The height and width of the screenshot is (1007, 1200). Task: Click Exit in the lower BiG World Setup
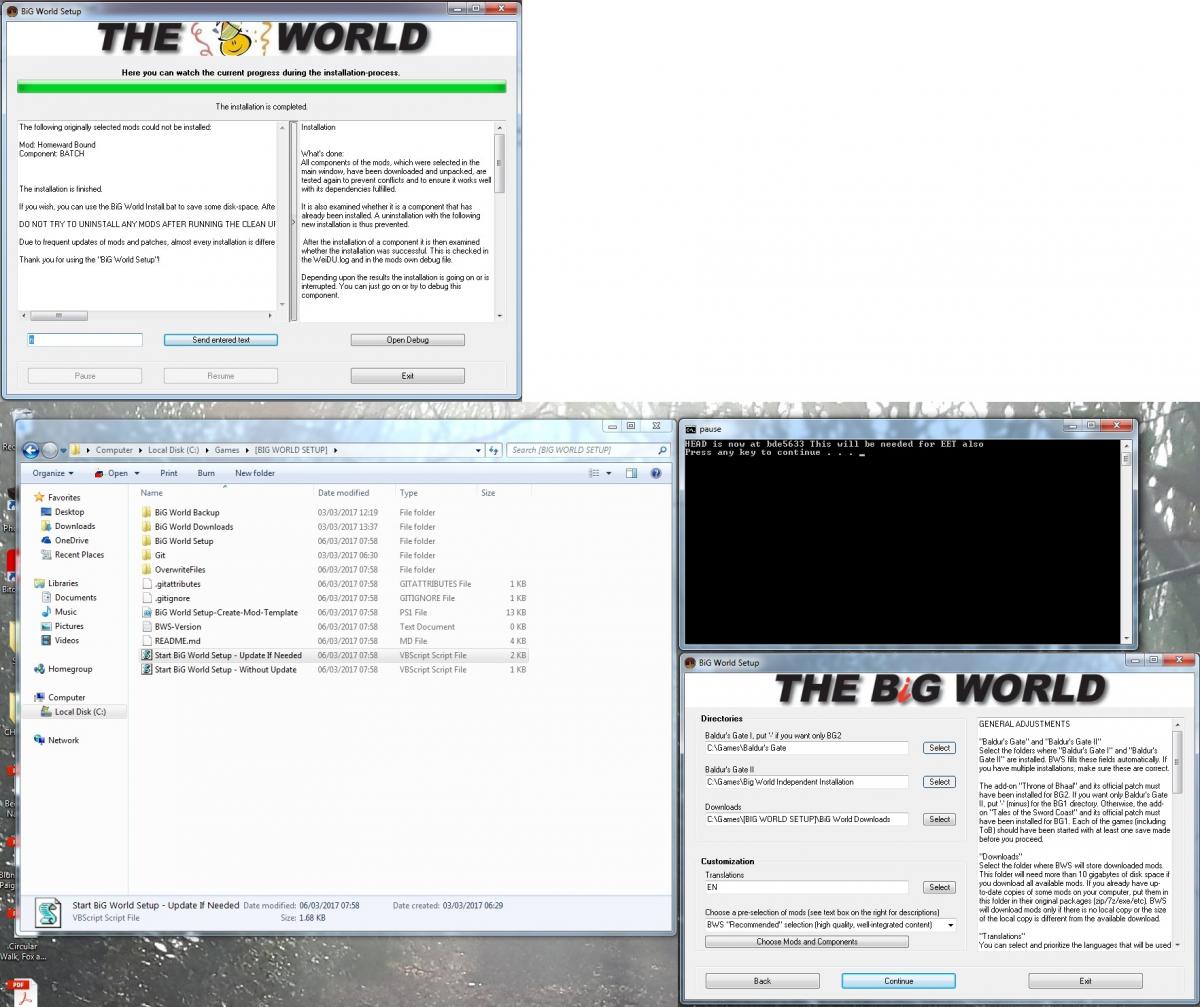pyautogui.click(x=1085, y=981)
